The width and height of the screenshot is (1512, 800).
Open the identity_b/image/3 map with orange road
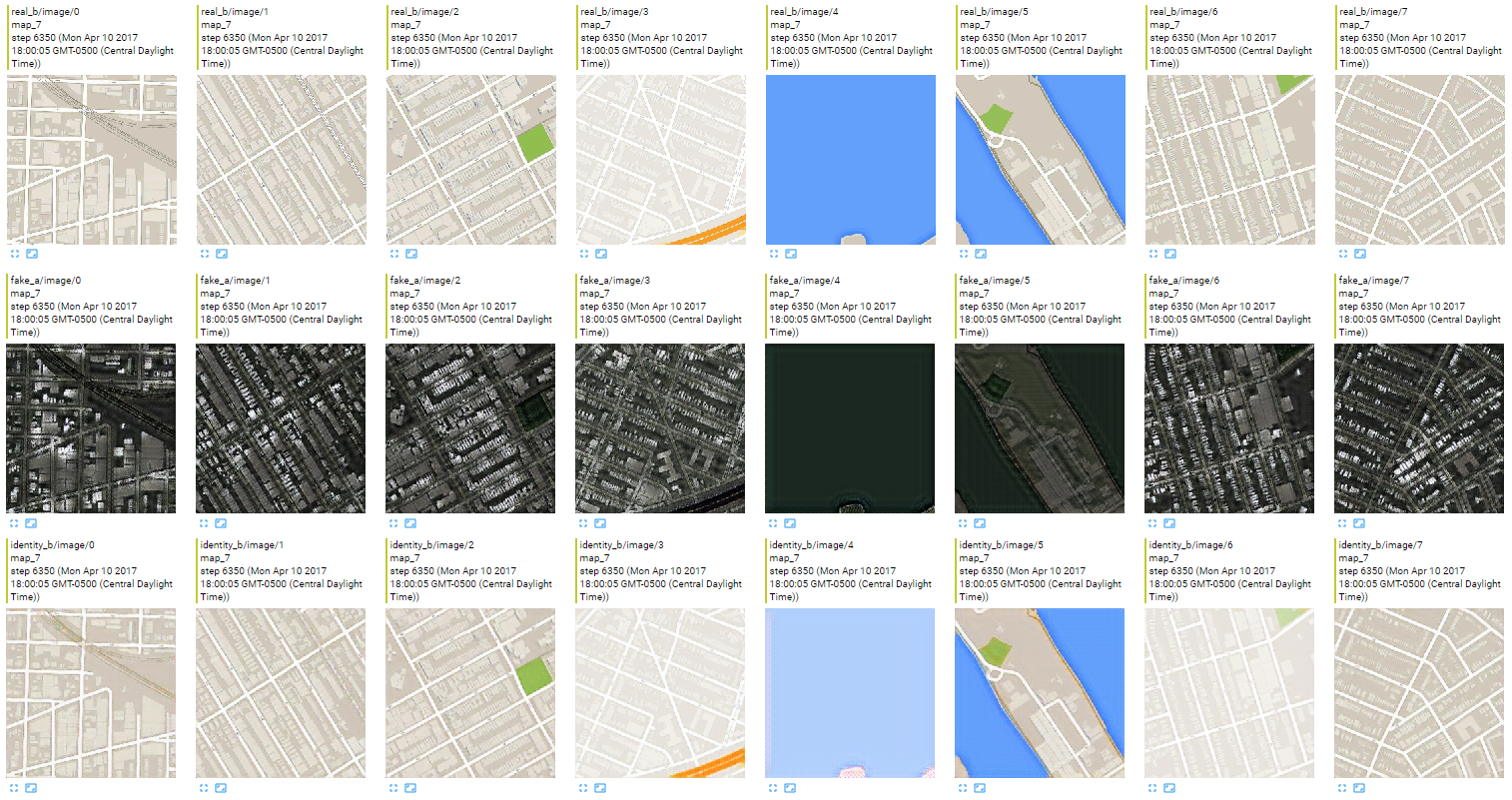(x=660, y=694)
